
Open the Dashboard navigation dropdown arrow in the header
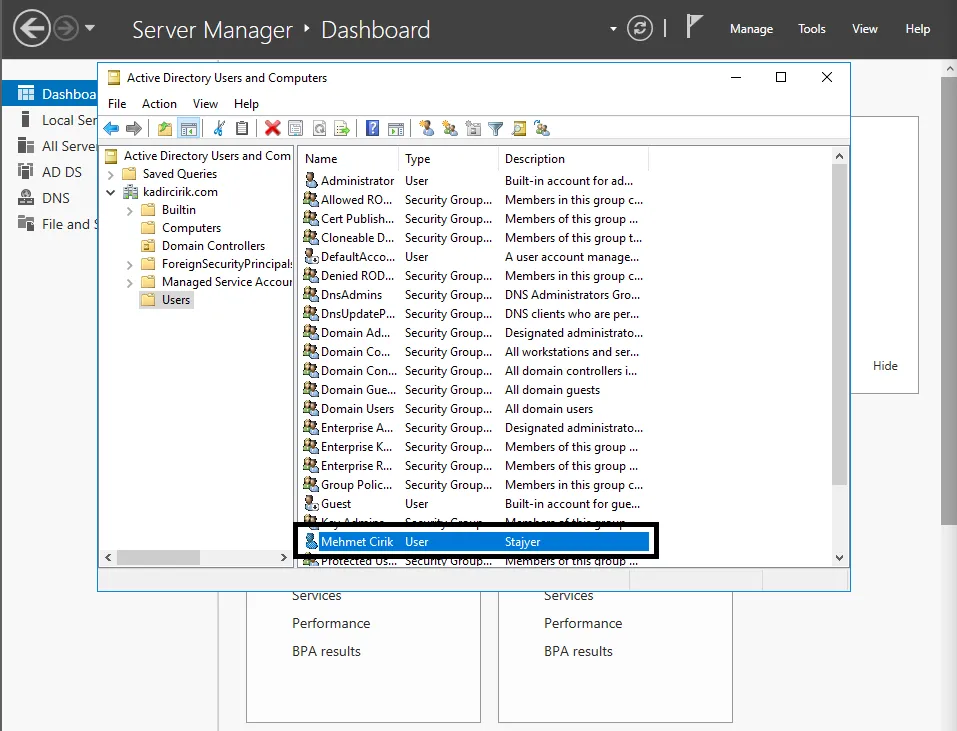[x=613, y=29]
